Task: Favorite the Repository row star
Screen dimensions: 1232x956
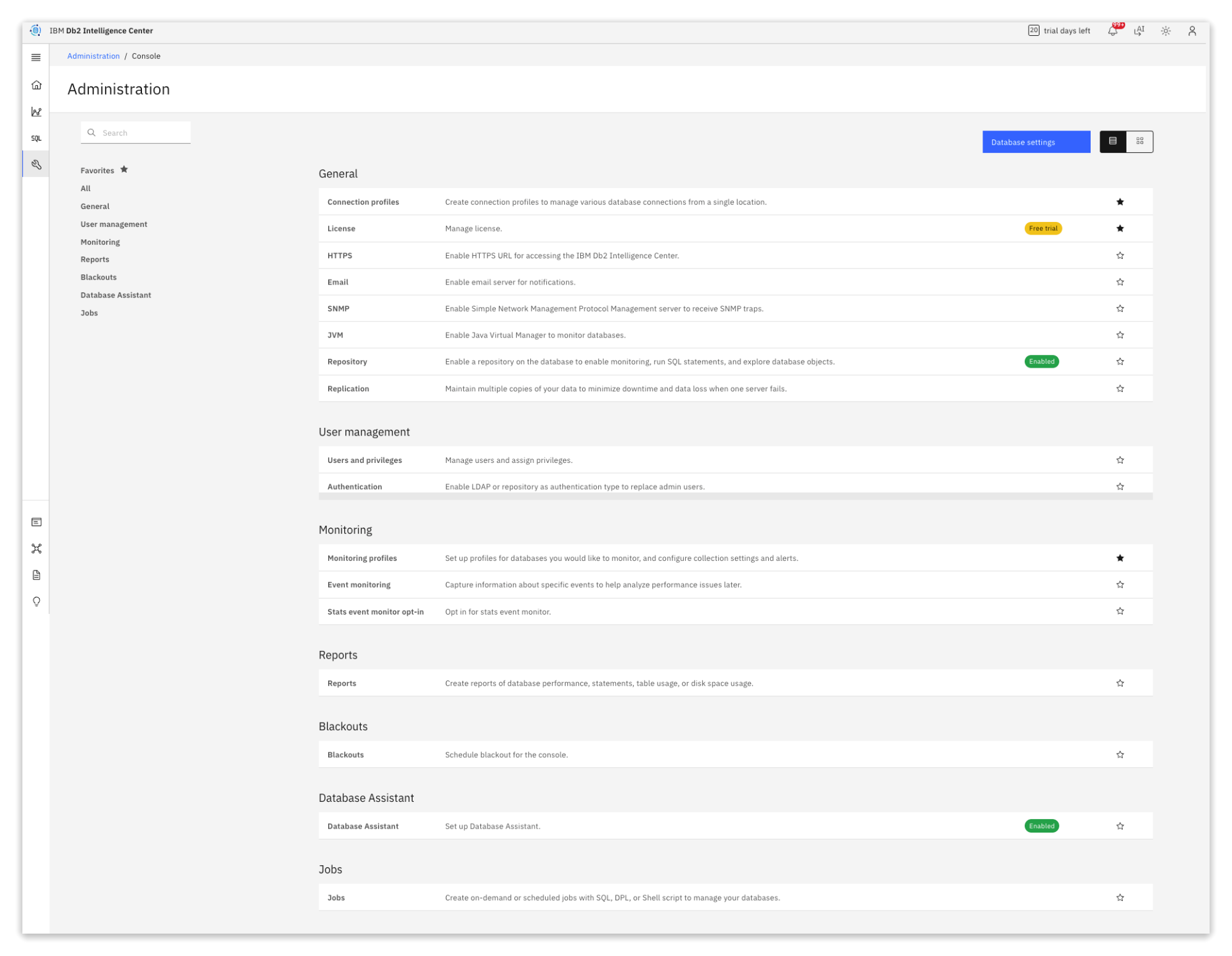Action: point(1120,361)
